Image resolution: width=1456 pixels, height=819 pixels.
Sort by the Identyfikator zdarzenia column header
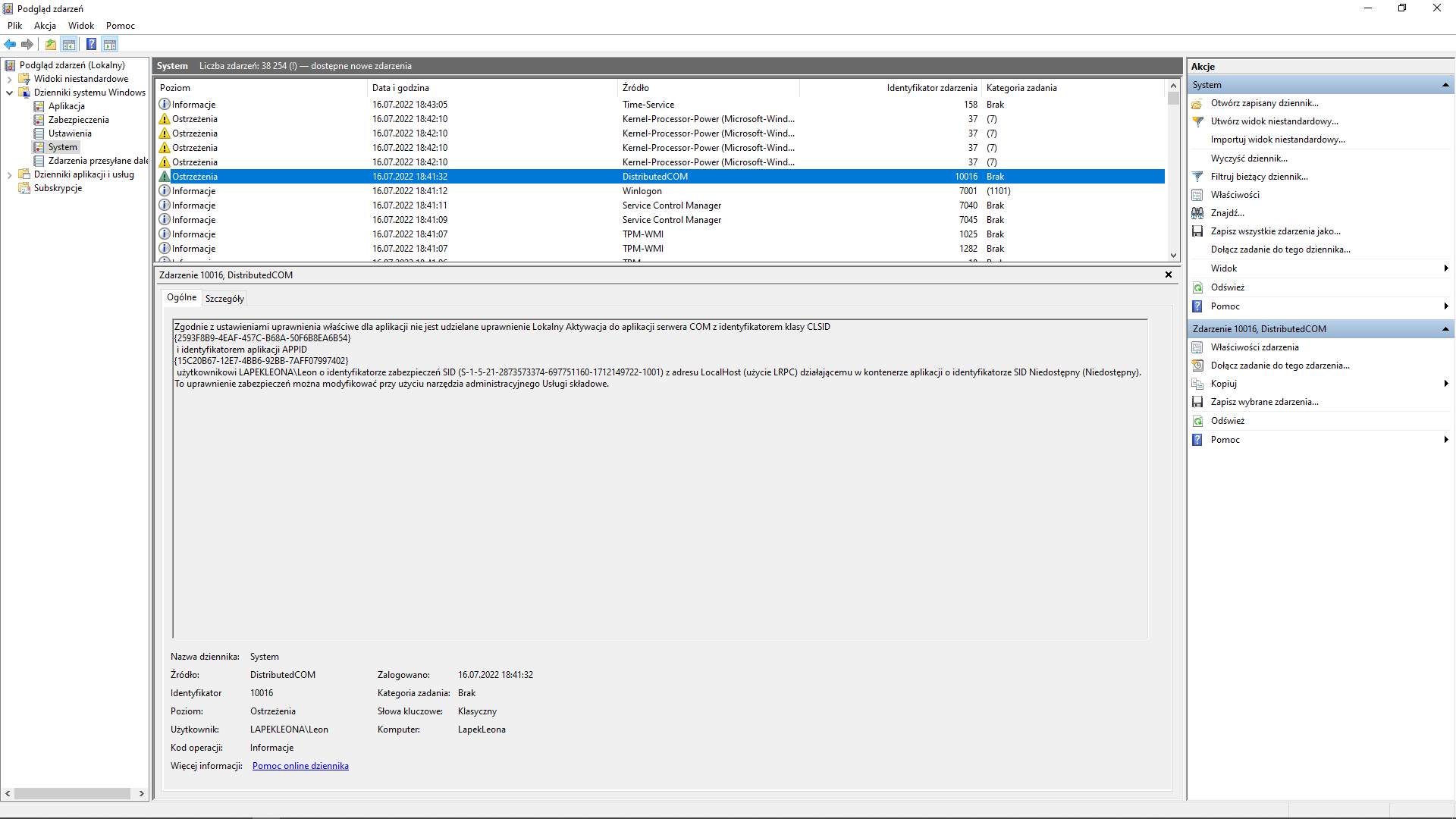pos(890,88)
